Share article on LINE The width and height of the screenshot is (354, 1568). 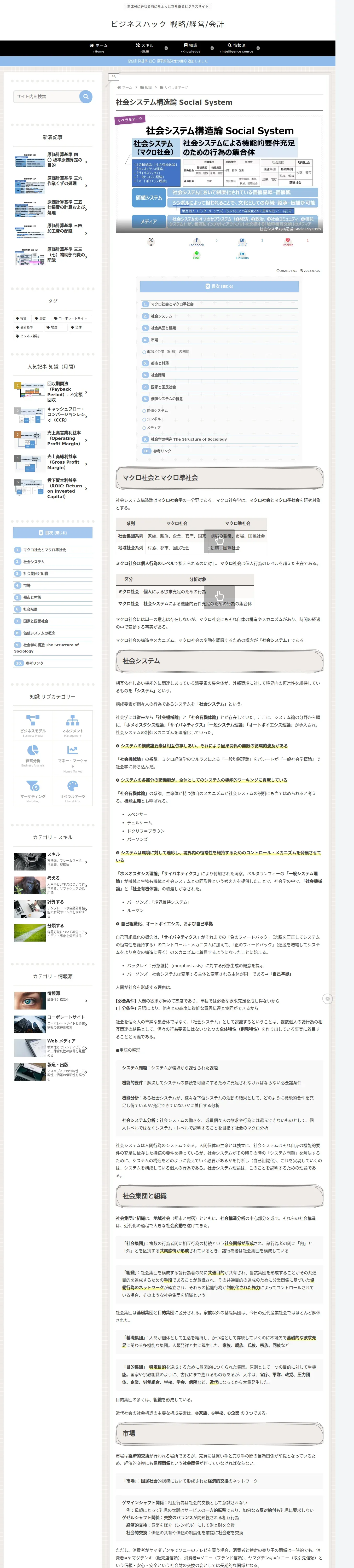point(196,255)
